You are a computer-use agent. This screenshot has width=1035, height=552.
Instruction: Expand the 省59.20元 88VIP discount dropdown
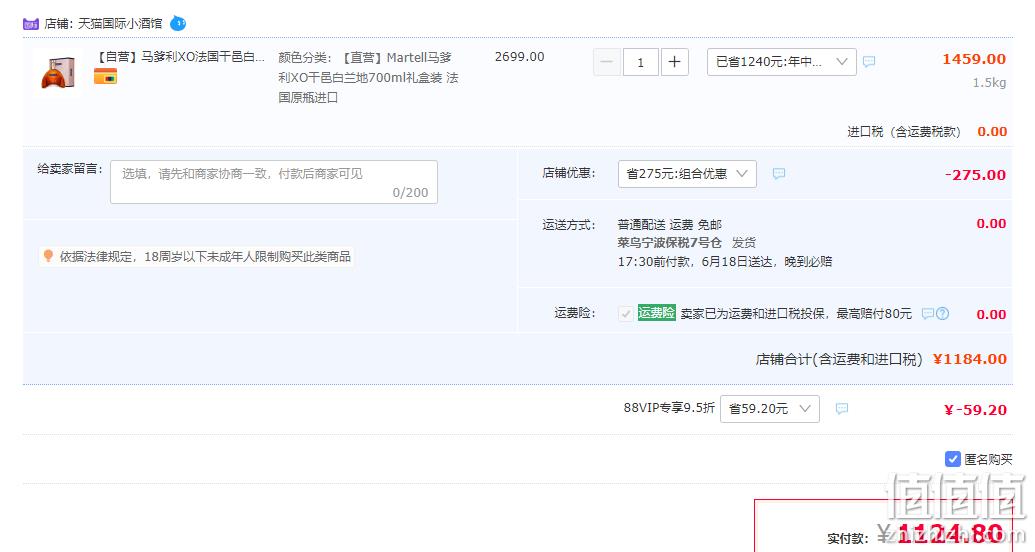tap(770, 409)
